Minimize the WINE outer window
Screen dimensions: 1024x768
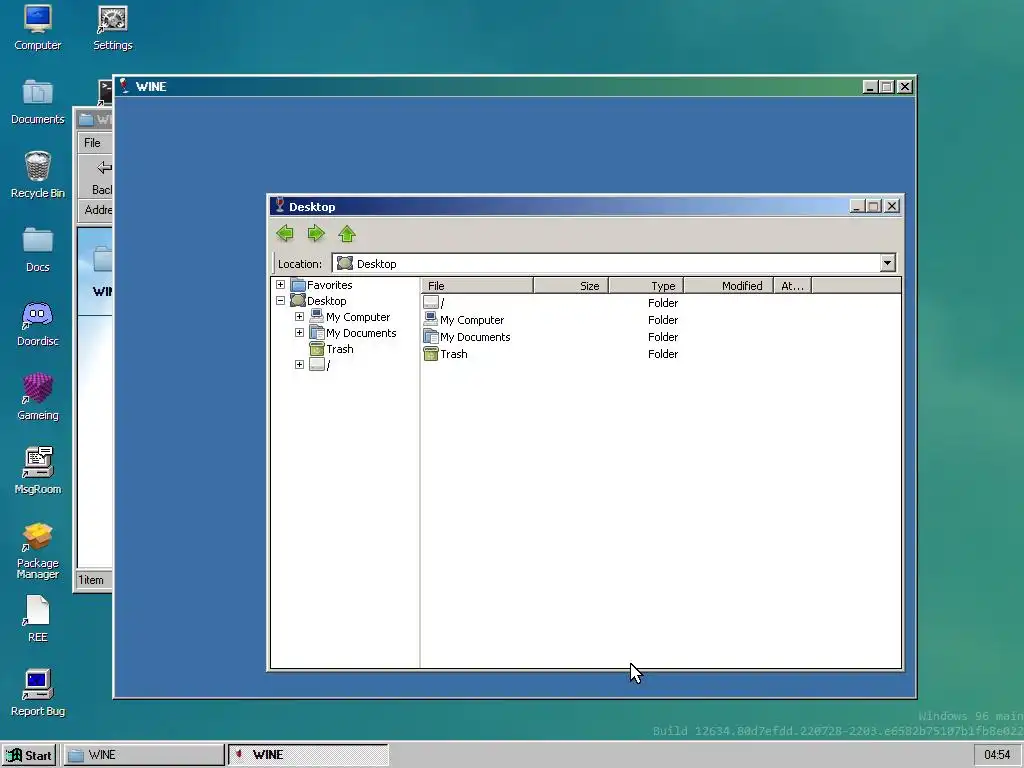(x=870, y=86)
